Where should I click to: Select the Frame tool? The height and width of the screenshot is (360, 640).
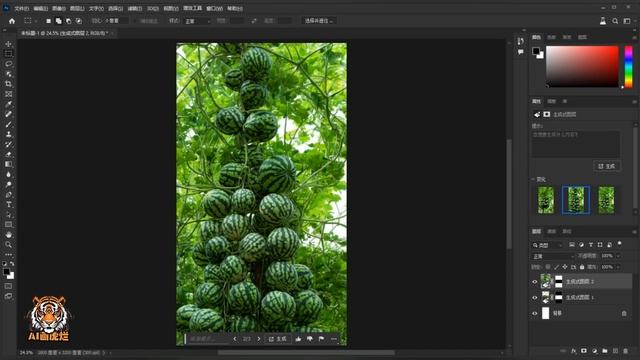tap(8, 94)
